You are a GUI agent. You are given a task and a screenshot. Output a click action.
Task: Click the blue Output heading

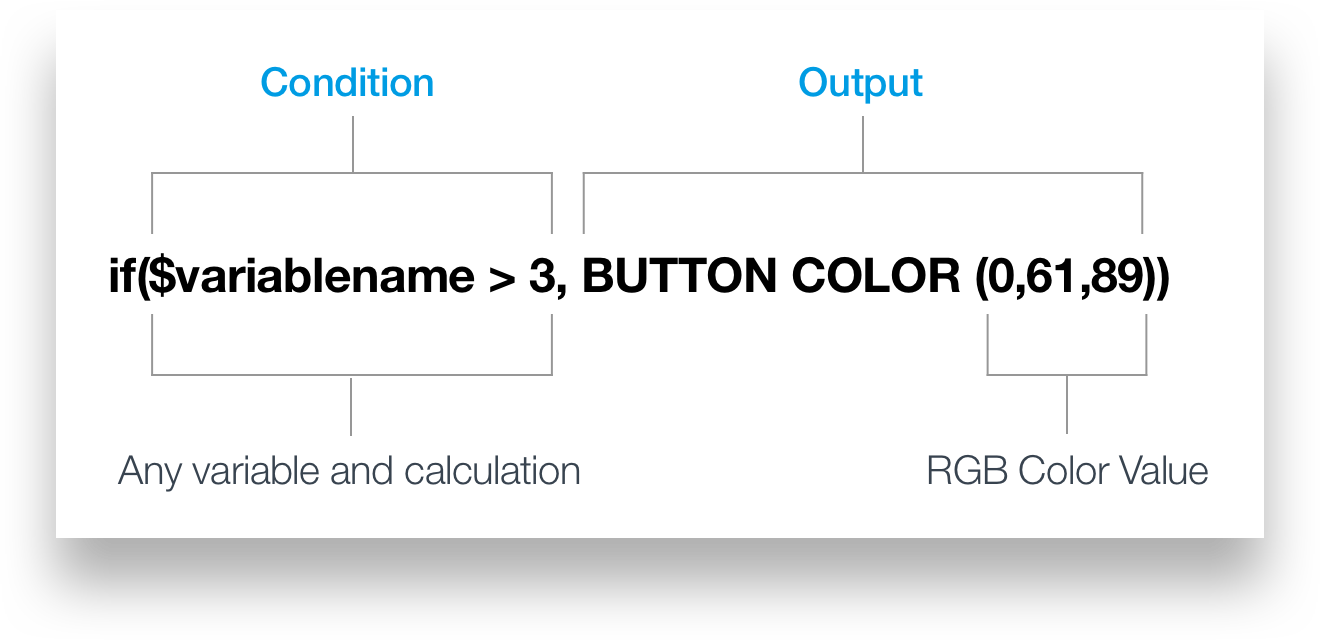tap(861, 83)
